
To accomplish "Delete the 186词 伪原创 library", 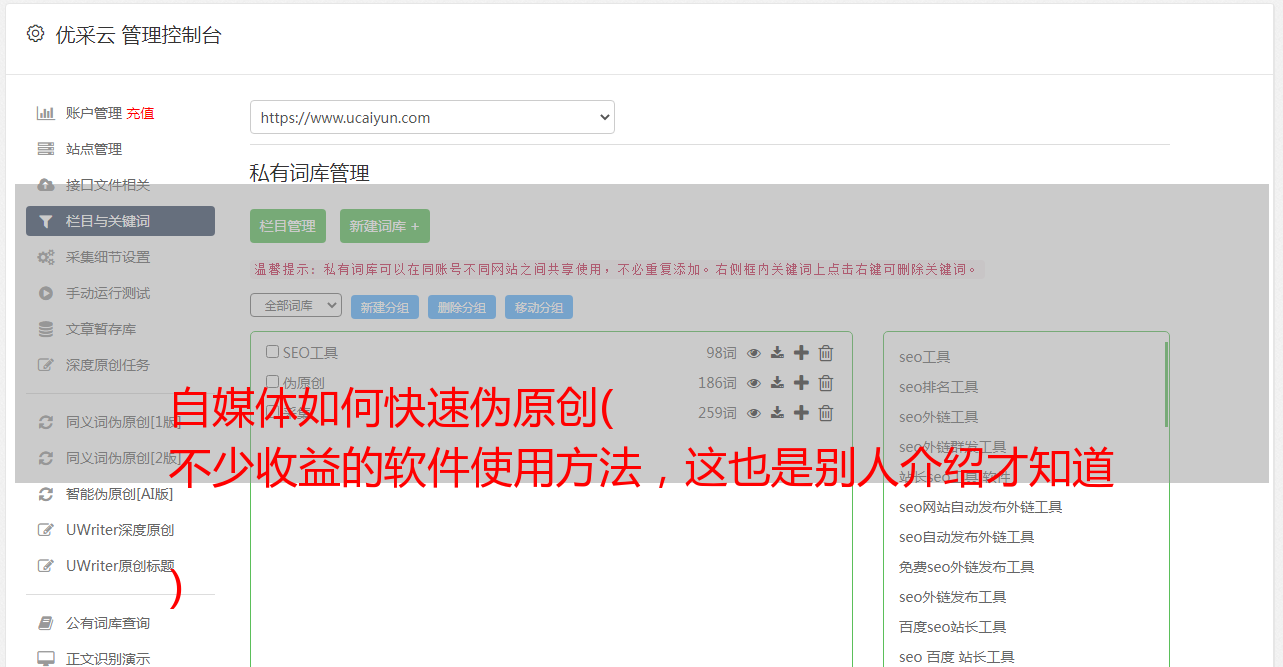I will (826, 383).
